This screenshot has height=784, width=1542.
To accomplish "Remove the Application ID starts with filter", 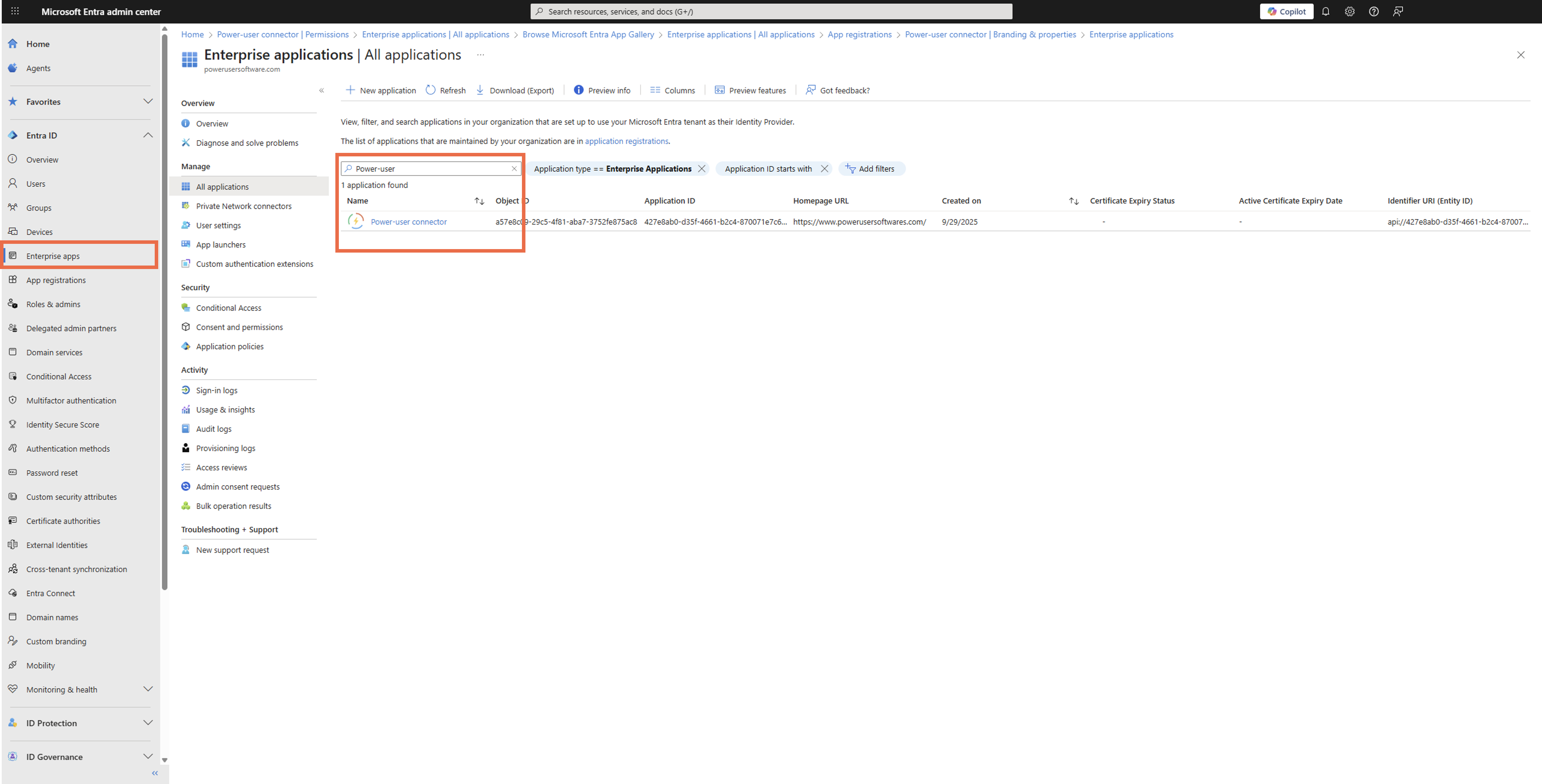I will [x=824, y=169].
